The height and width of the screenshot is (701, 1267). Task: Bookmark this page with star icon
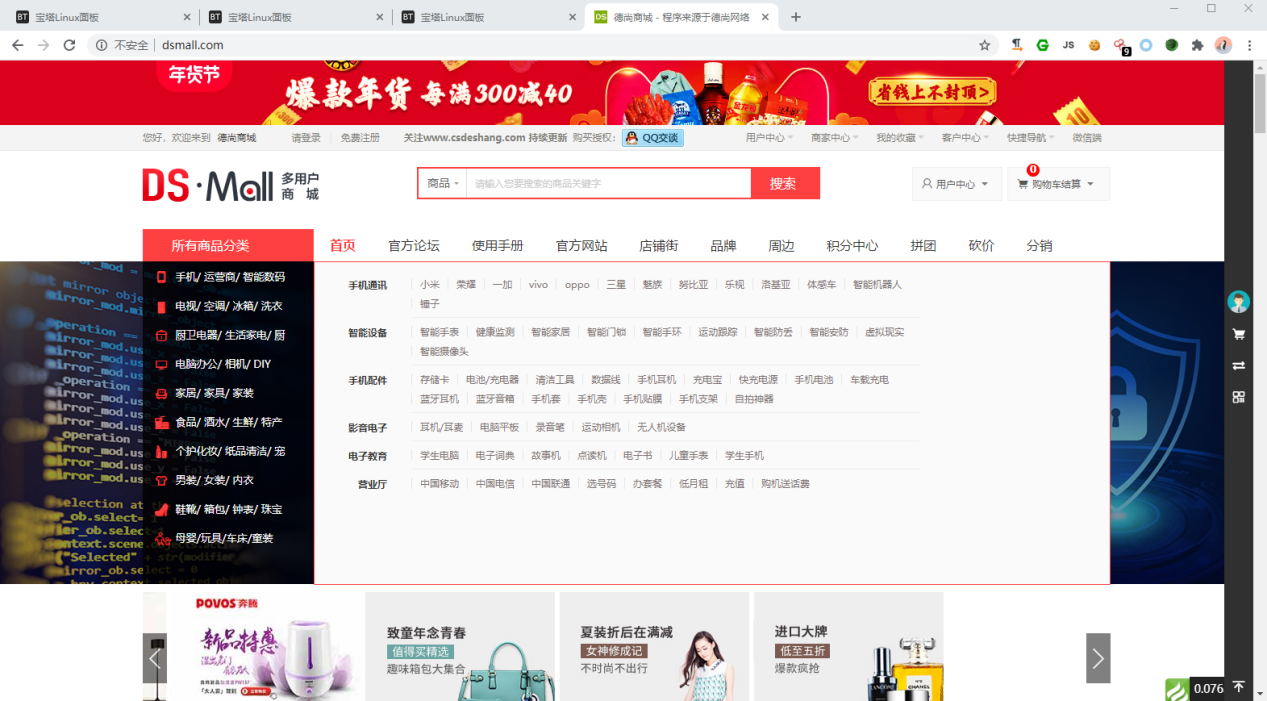pyautogui.click(x=984, y=45)
